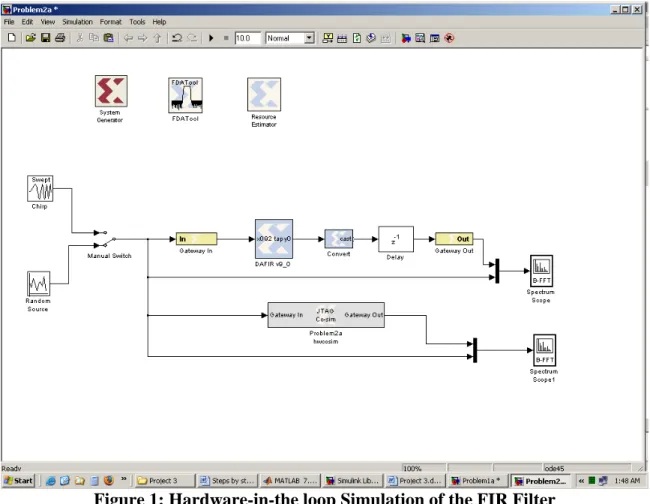Click the Go to parent up arrow
The width and height of the screenshot is (650, 504).
point(157,38)
